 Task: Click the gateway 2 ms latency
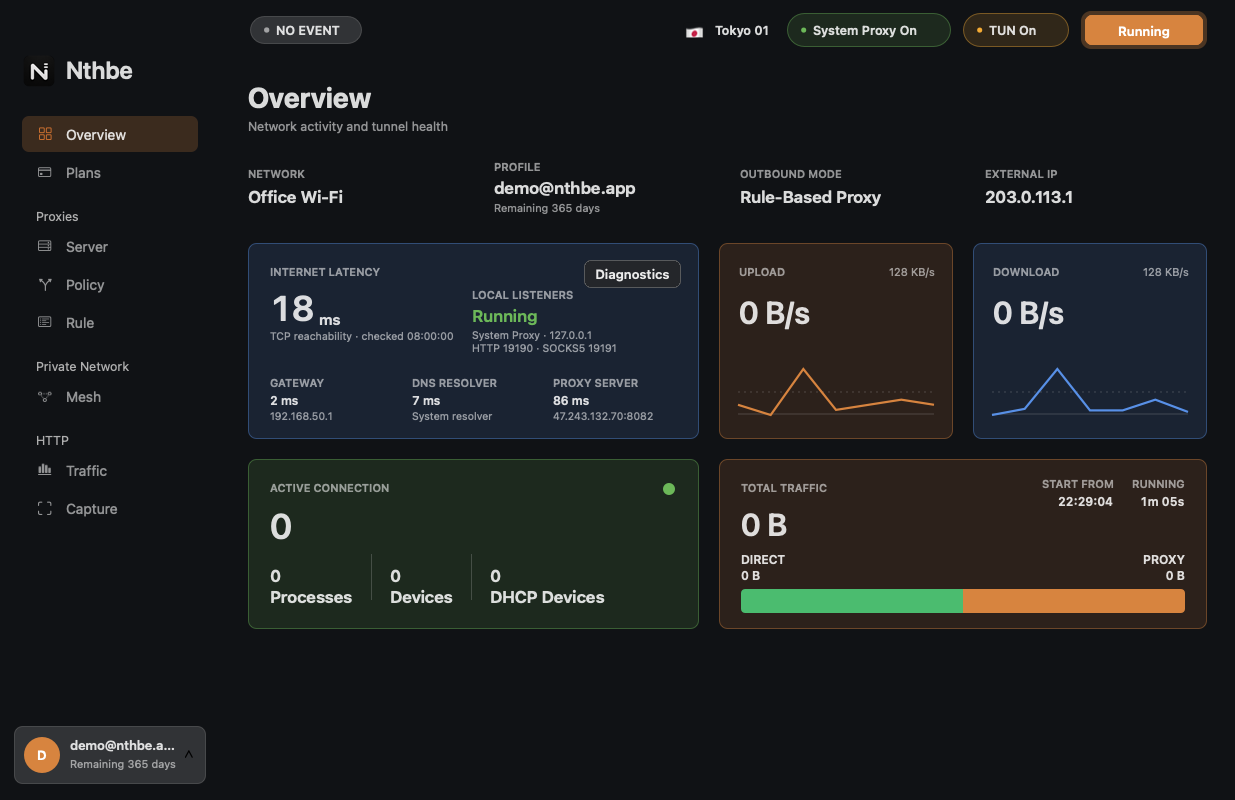pos(286,400)
